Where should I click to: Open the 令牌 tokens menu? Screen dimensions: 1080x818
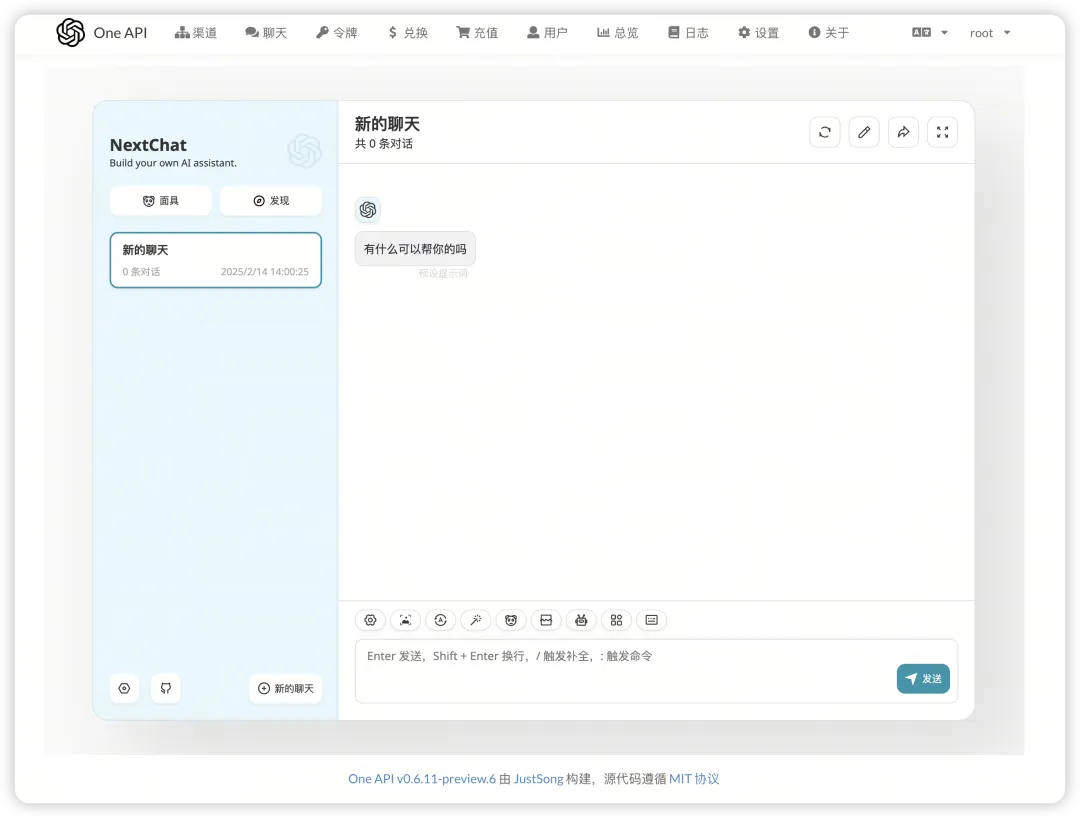point(336,32)
